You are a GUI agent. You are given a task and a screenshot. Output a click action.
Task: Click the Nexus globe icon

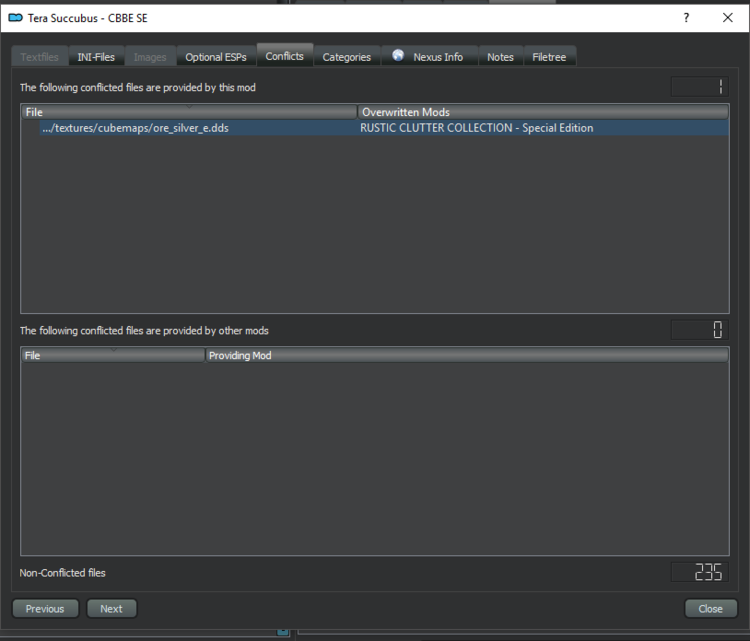pyautogui.click(x=398, y=55)
